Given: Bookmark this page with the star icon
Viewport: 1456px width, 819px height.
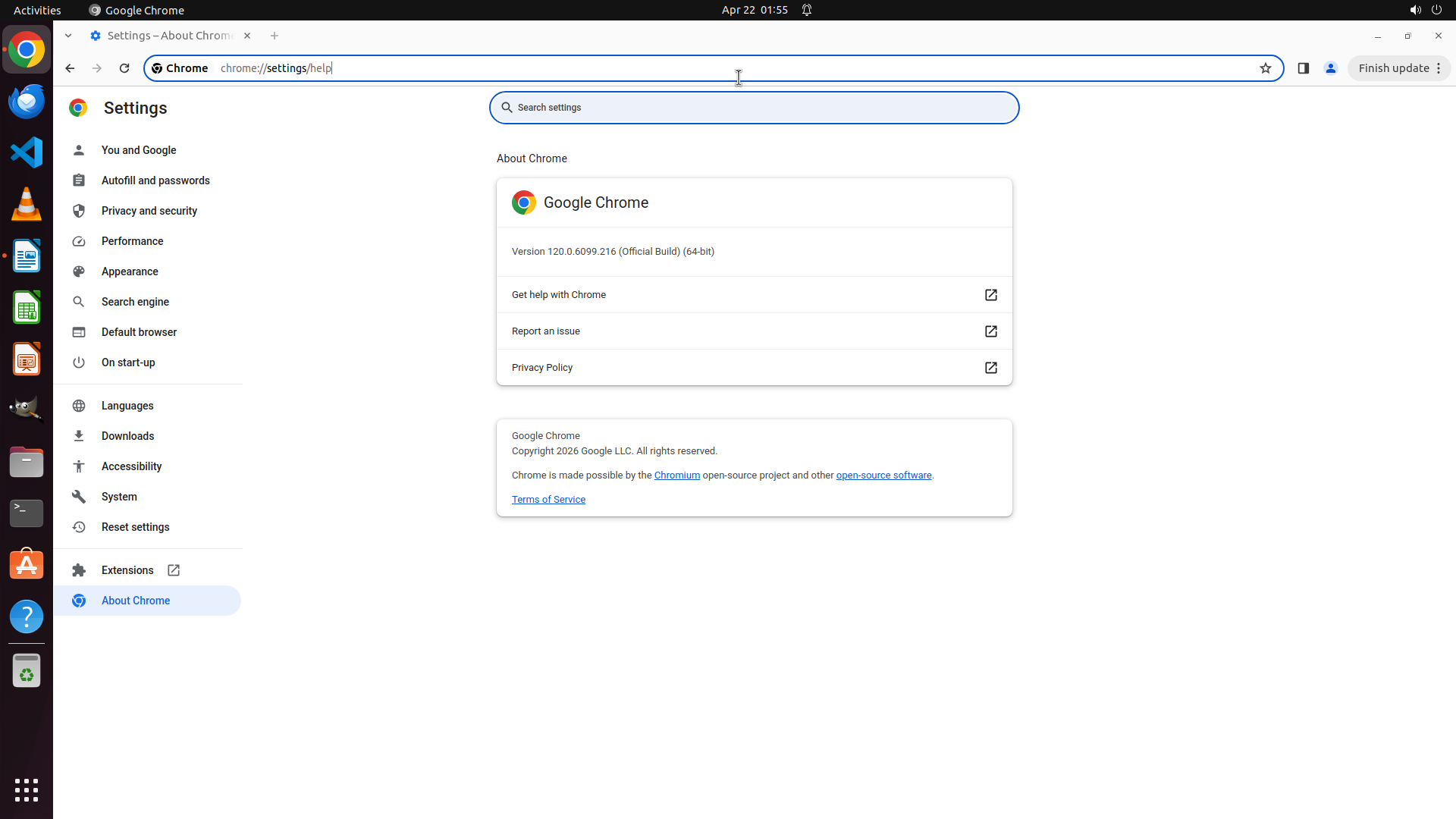Looking at the screenshot, I should click(1265, 68).
